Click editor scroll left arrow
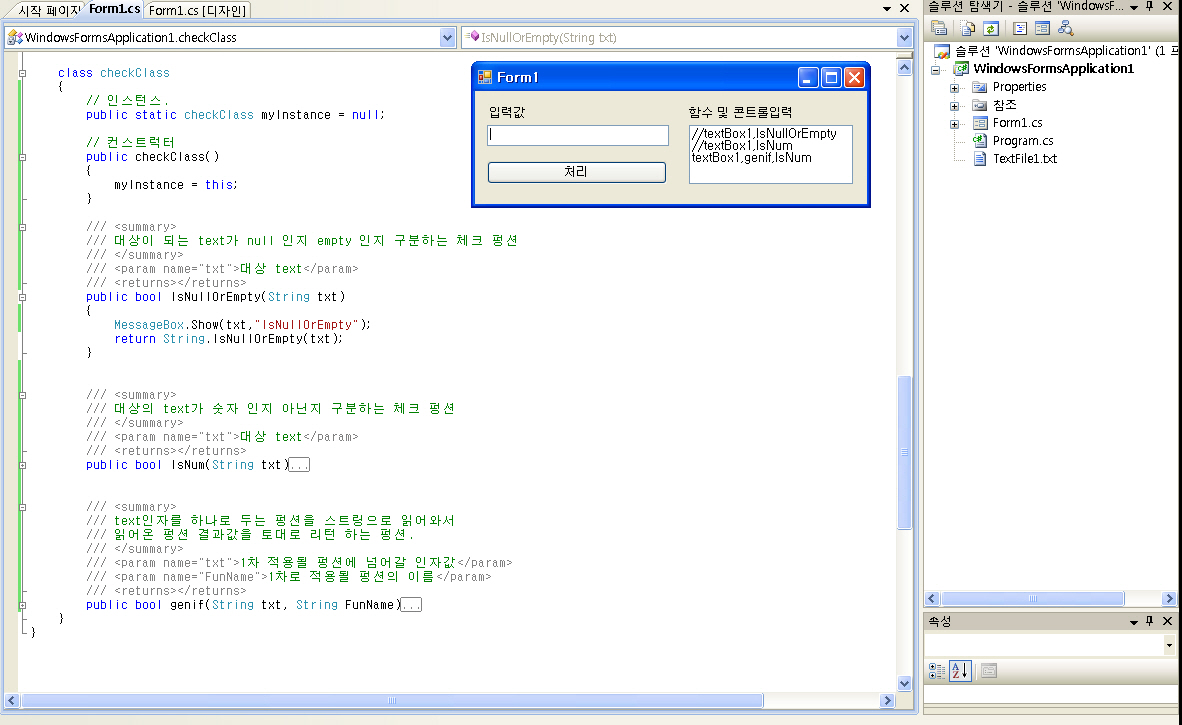The height and width of the screenshot is (725, 1182). [x=11, y=700]
